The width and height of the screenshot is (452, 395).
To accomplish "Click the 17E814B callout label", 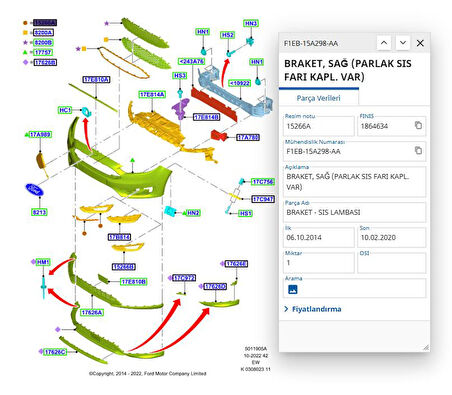I will [x=207, y=117].
